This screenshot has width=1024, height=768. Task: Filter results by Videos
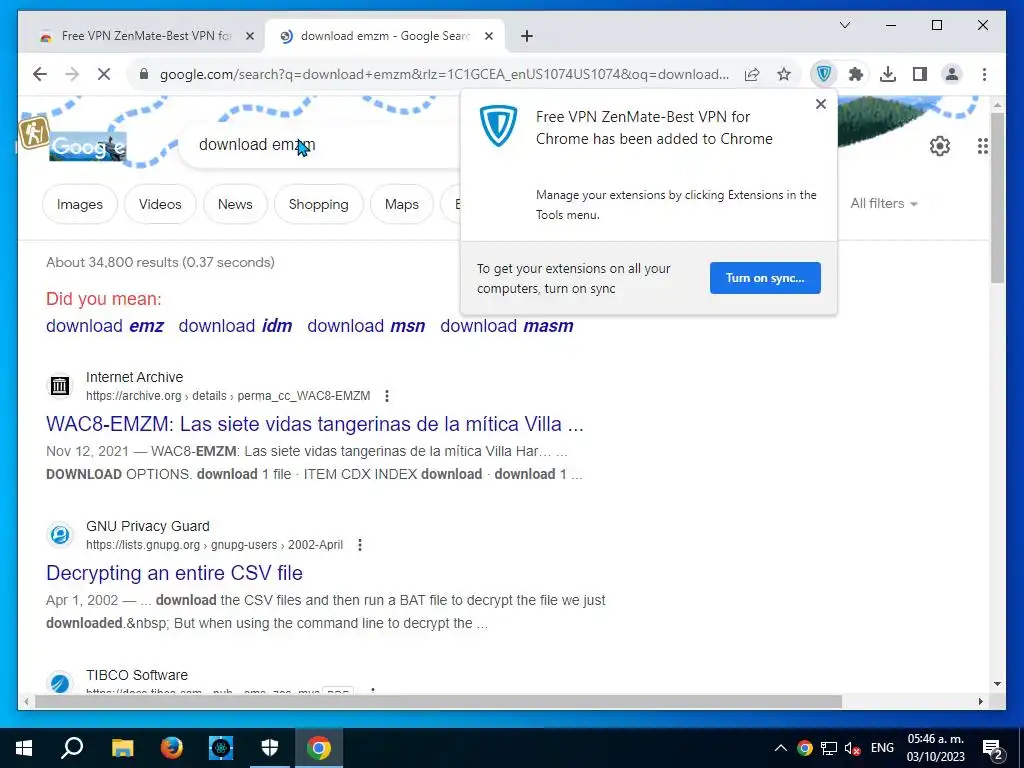click(160, 204)
